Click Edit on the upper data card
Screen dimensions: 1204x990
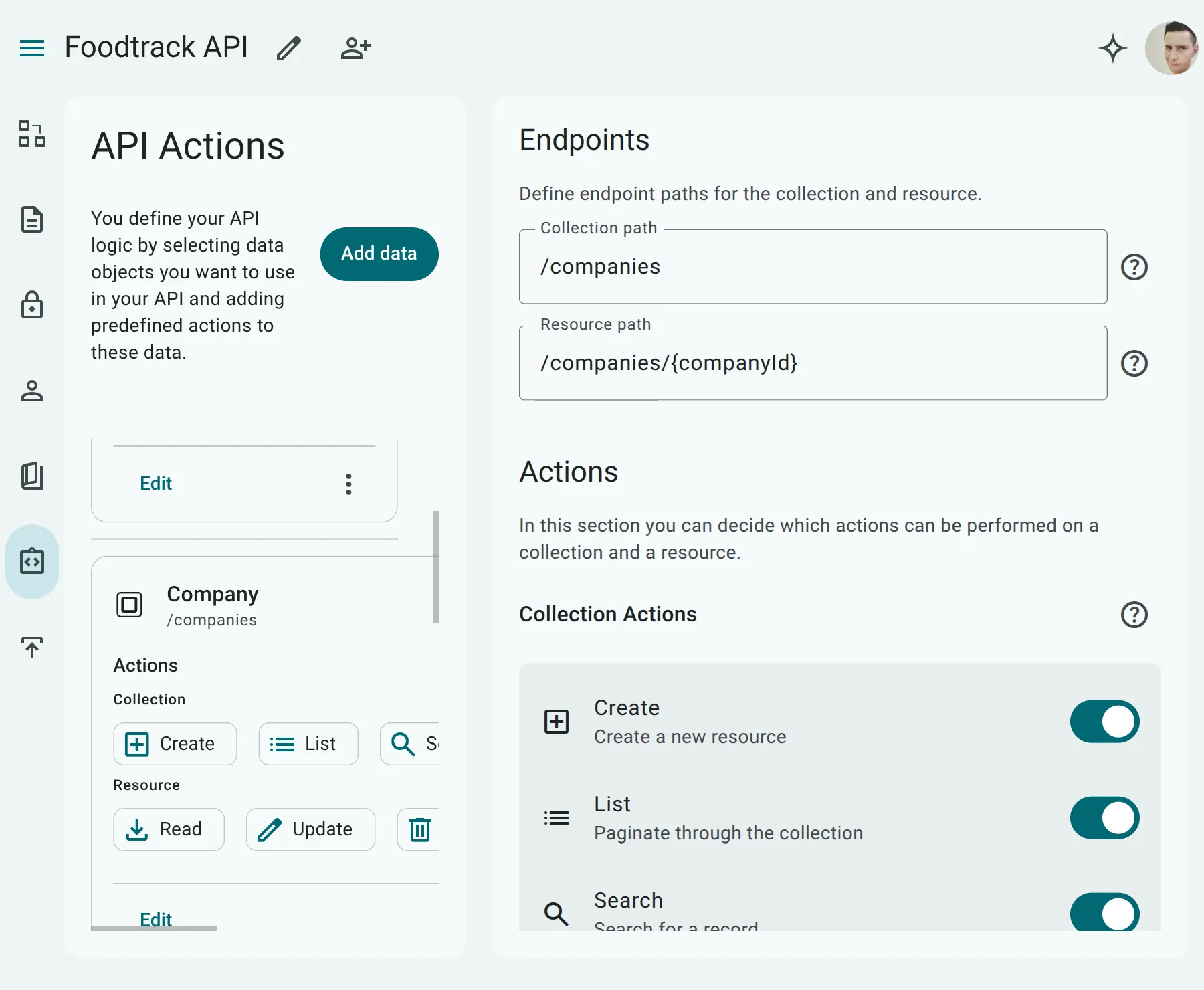click(156, 483)
